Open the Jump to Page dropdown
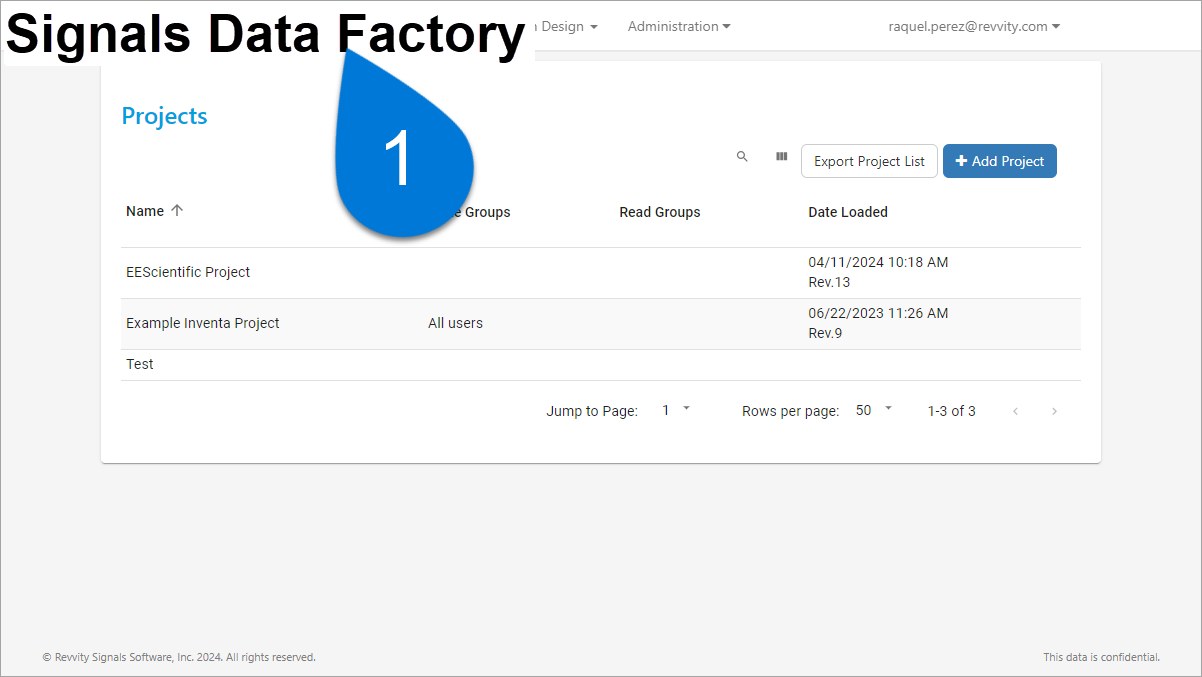 click(x=675, y=410)
